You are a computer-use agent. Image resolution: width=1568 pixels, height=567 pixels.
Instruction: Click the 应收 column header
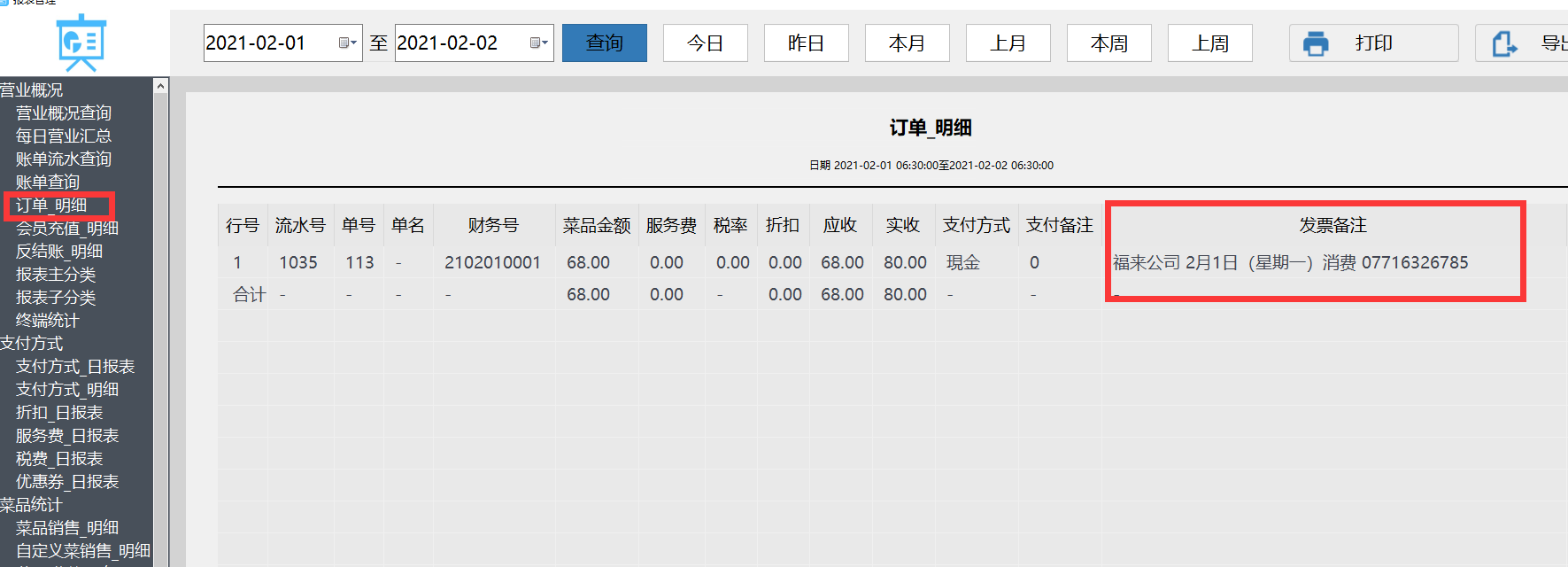[x=840, y=225]
